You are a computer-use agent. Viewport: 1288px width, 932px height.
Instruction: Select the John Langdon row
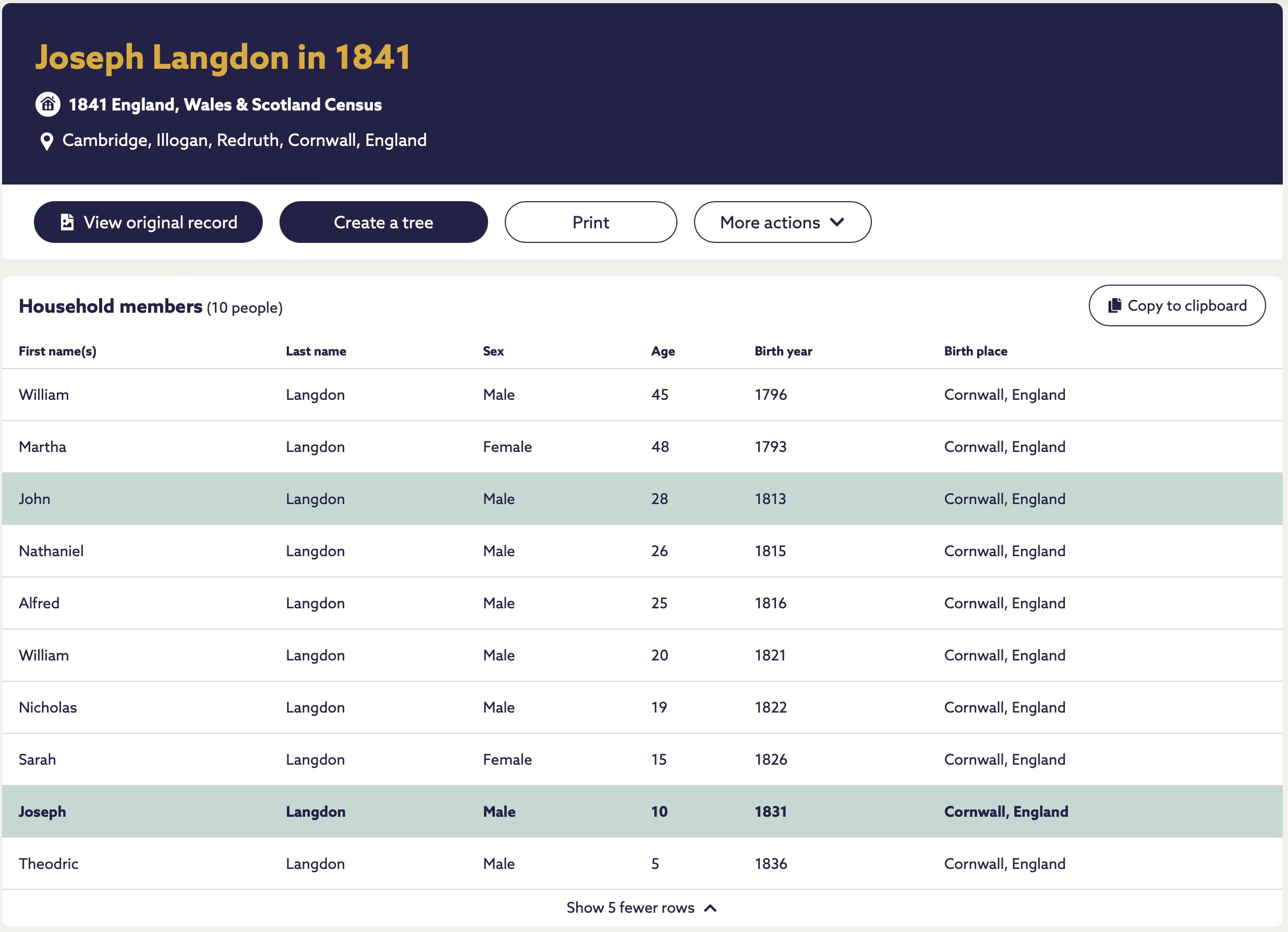pyautogui.click(x=642, y=499)
